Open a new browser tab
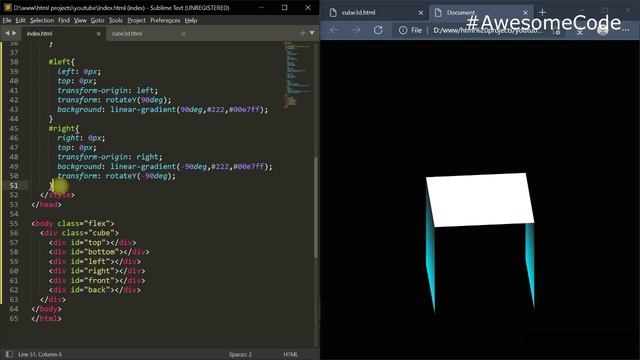 click(542, 12)
